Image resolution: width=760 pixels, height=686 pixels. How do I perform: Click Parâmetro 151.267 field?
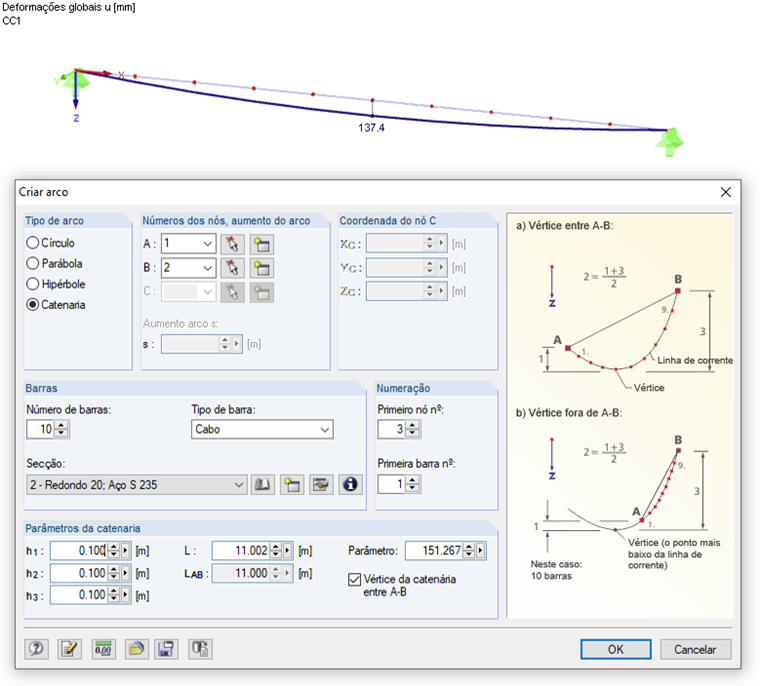tap(434, 550)
